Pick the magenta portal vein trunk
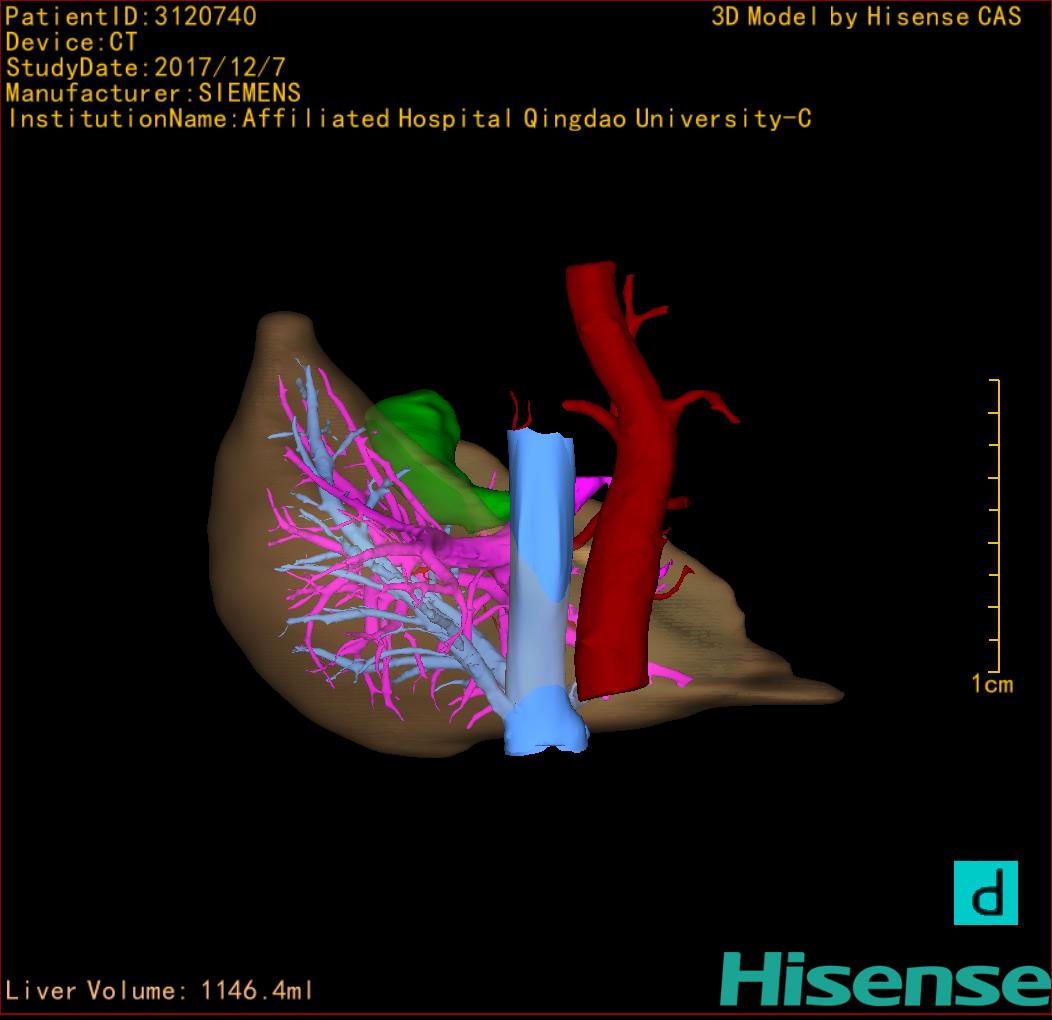The image size is (1052, 1020). [x=470, y=548]
